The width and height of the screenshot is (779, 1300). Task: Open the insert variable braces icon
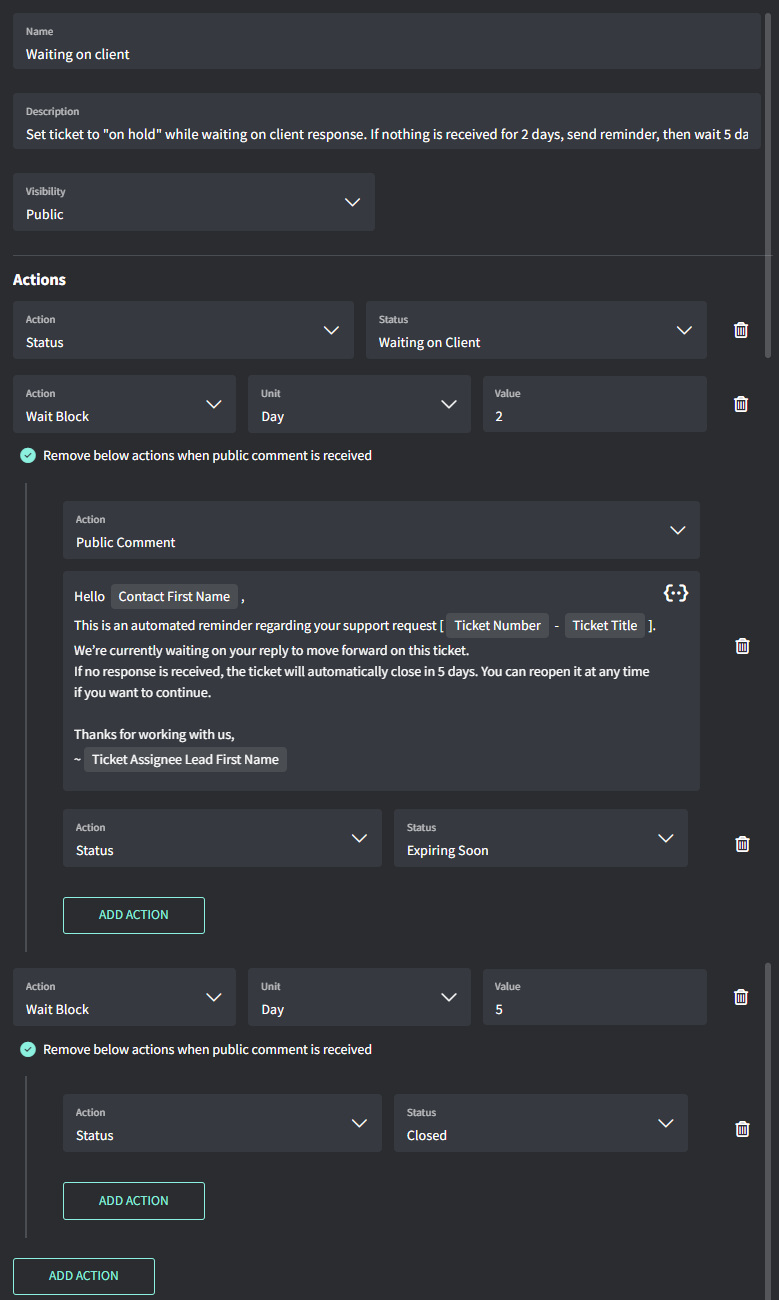click(676, 593)
